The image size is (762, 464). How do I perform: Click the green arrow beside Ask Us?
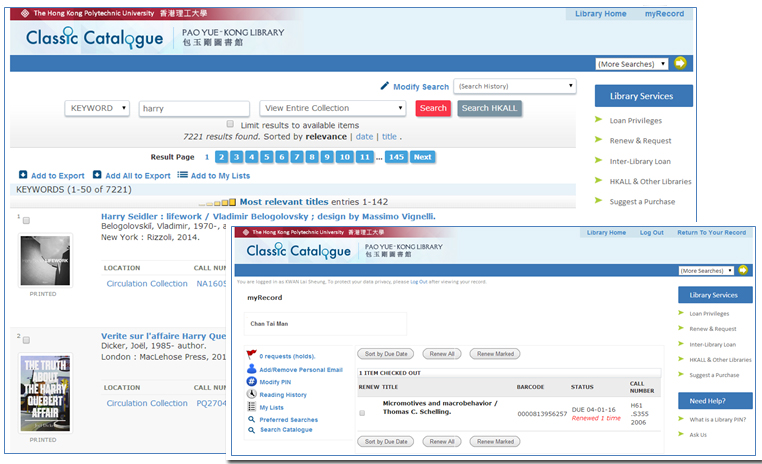pos(681,434)
